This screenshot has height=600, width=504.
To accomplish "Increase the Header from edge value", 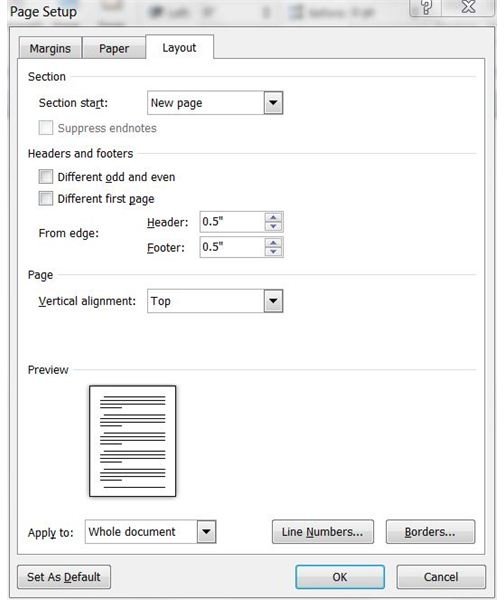I will pos(273,217).
